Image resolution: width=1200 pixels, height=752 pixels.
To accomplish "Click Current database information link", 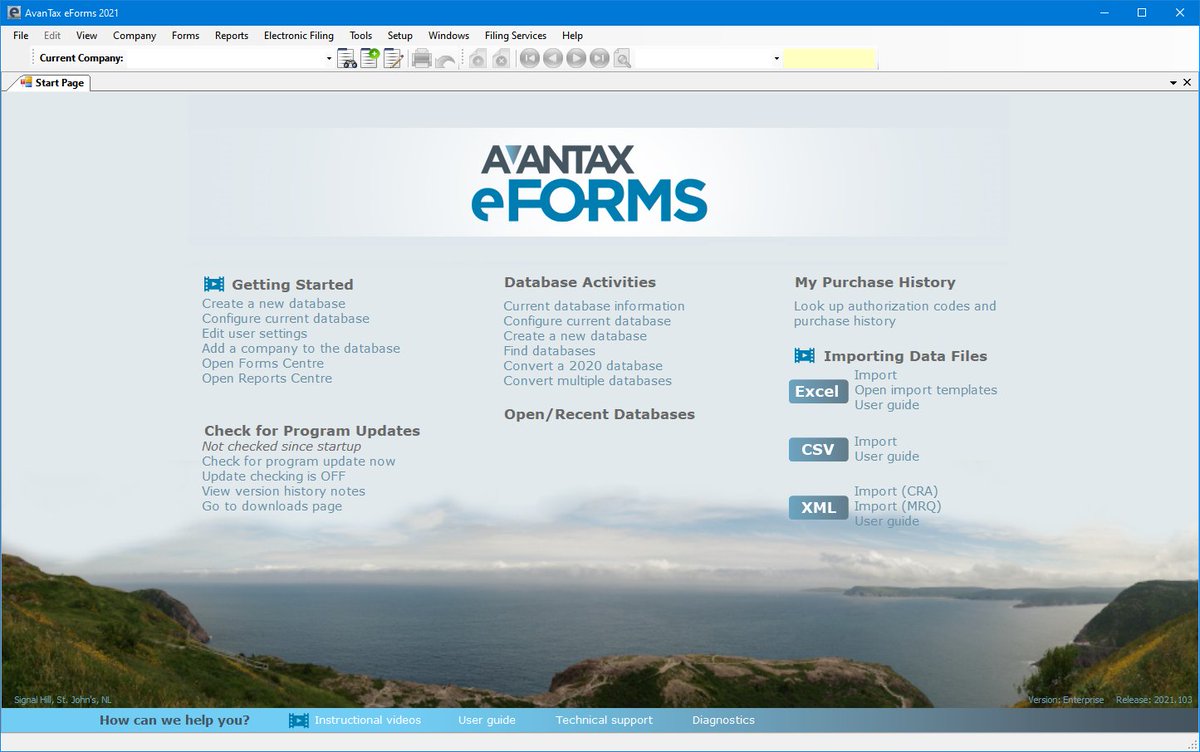I will point(594,306).
